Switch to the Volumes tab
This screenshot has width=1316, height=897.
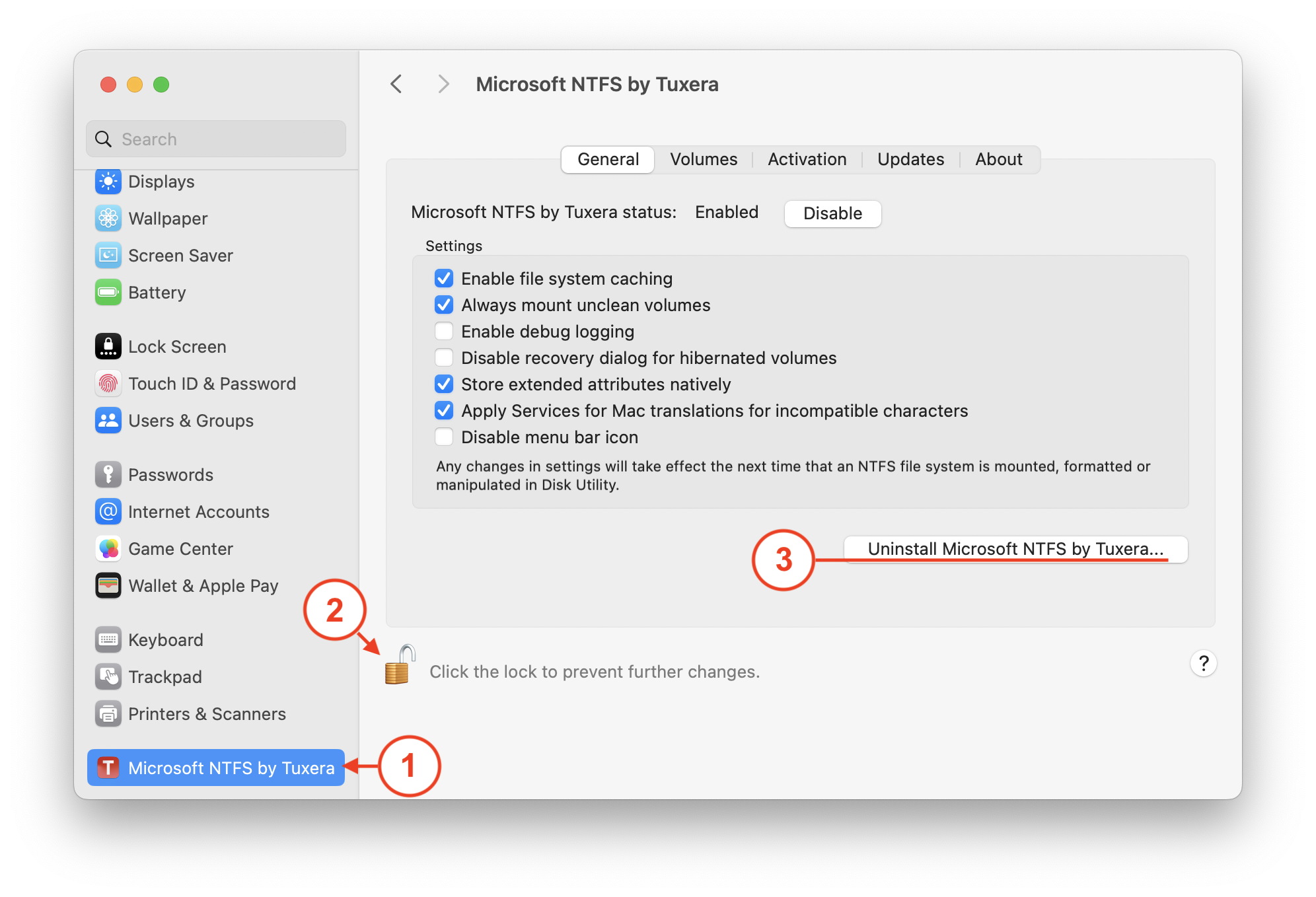click(704, 160)
